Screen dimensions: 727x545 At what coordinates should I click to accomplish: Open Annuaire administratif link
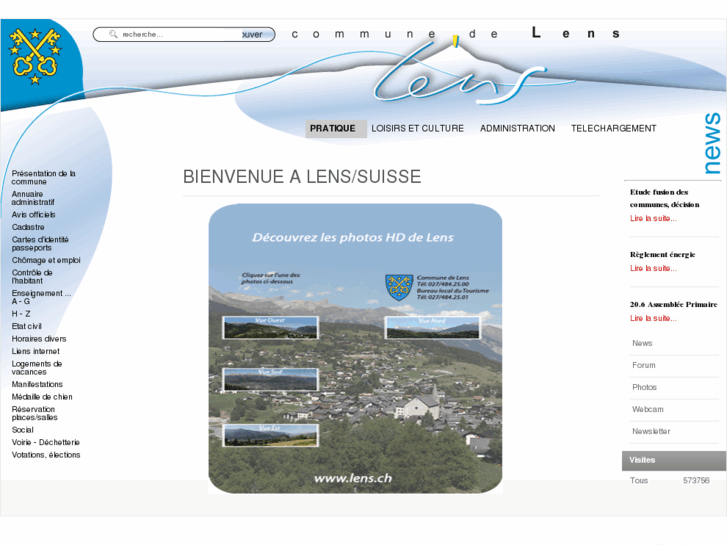(33, 198)
